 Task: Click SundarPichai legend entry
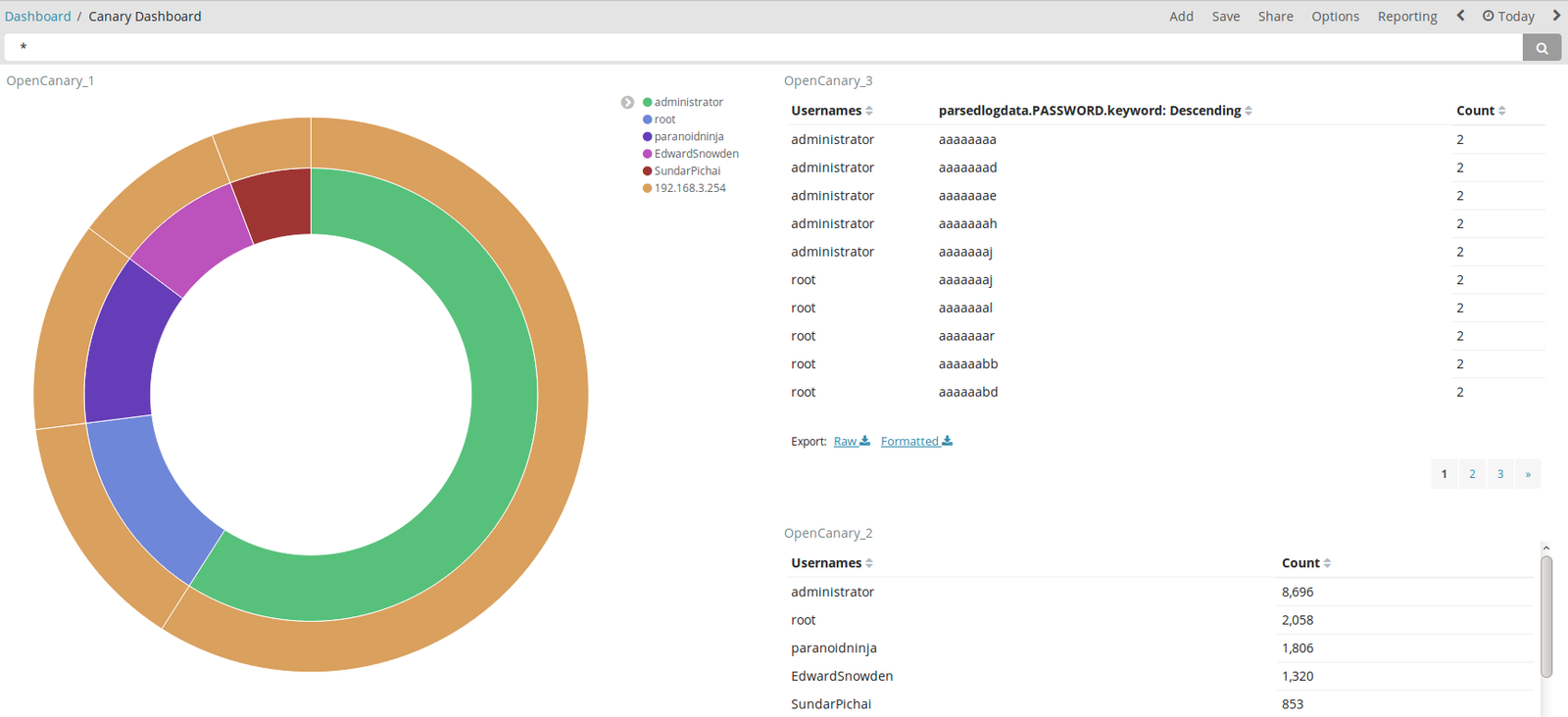[x=681, y=170]
